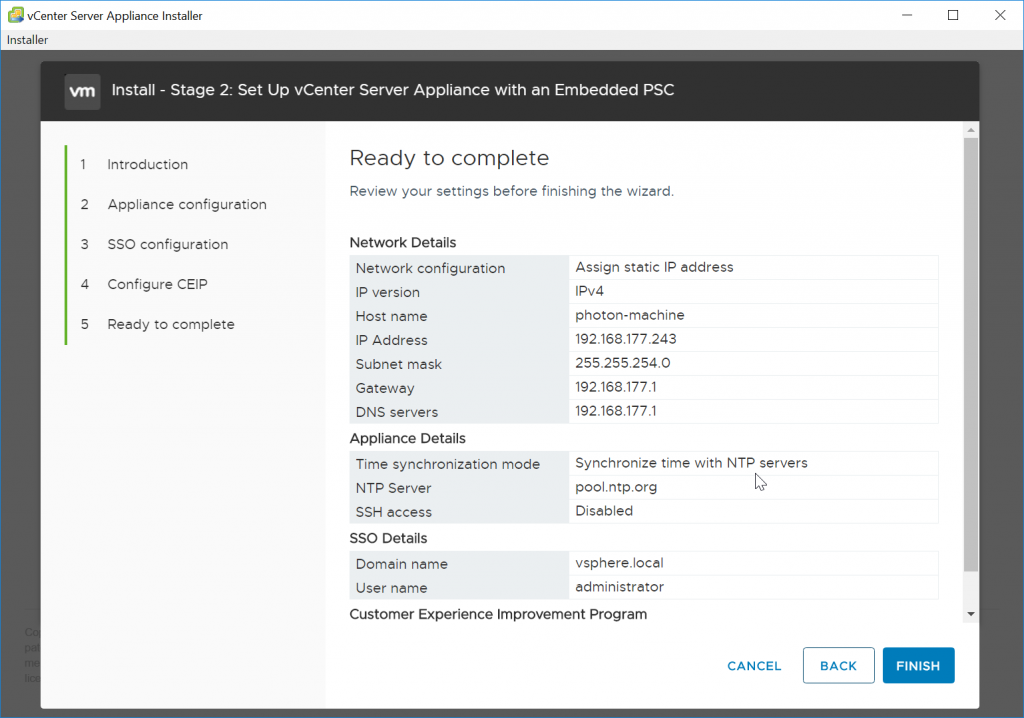Image resolution: width=1024 pixels, height=718 pixels.
Task: Click the 'SSH access' label
Action: click(x=393, y=512)
